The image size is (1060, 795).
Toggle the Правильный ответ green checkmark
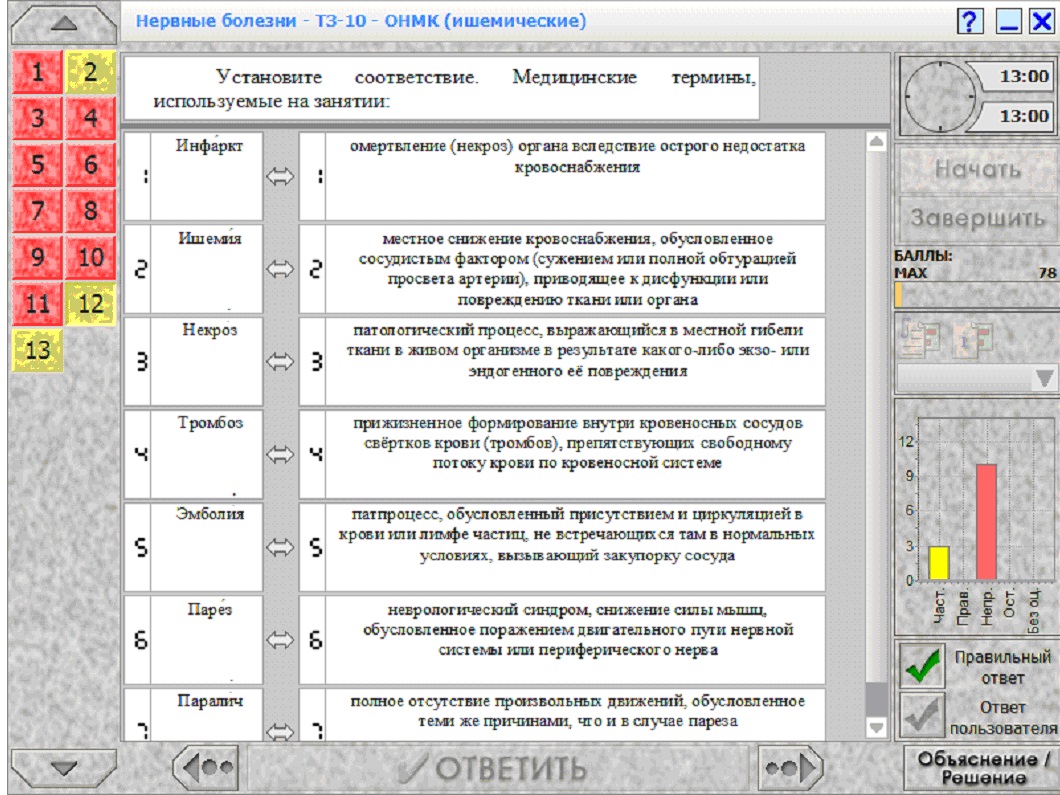[922, 665]
